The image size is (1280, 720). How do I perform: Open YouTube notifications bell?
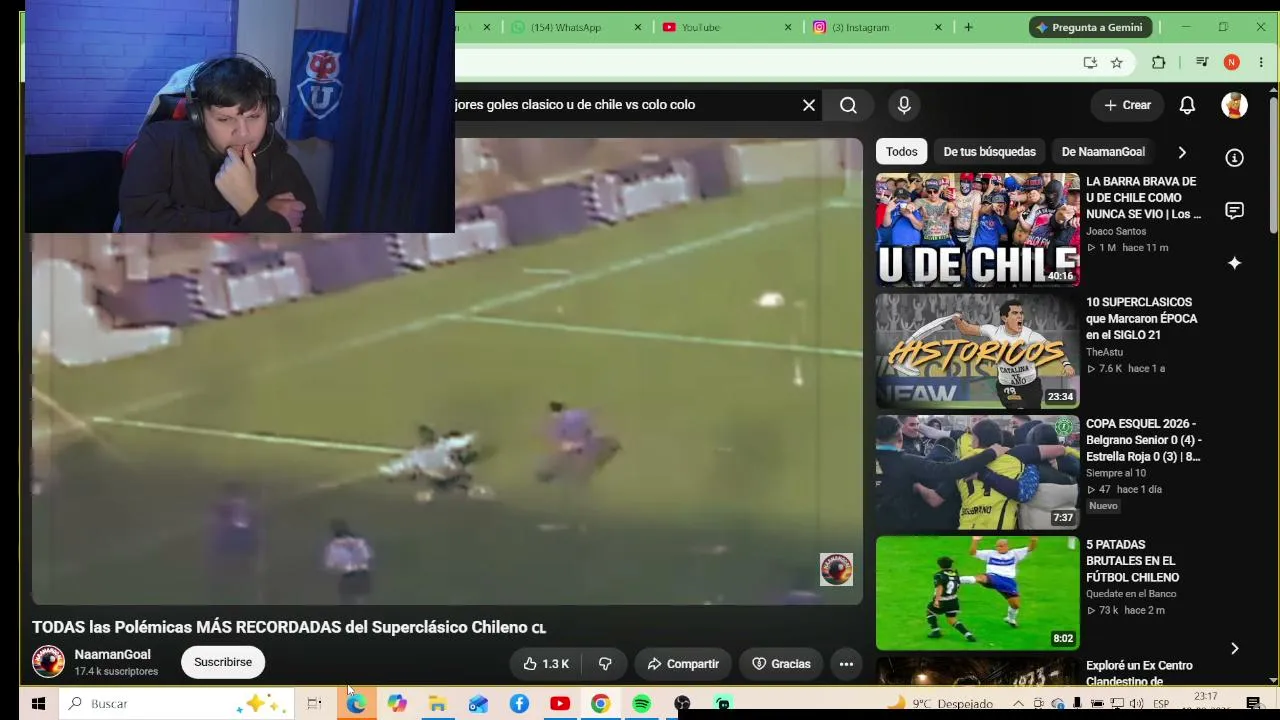coord(1187,105)
